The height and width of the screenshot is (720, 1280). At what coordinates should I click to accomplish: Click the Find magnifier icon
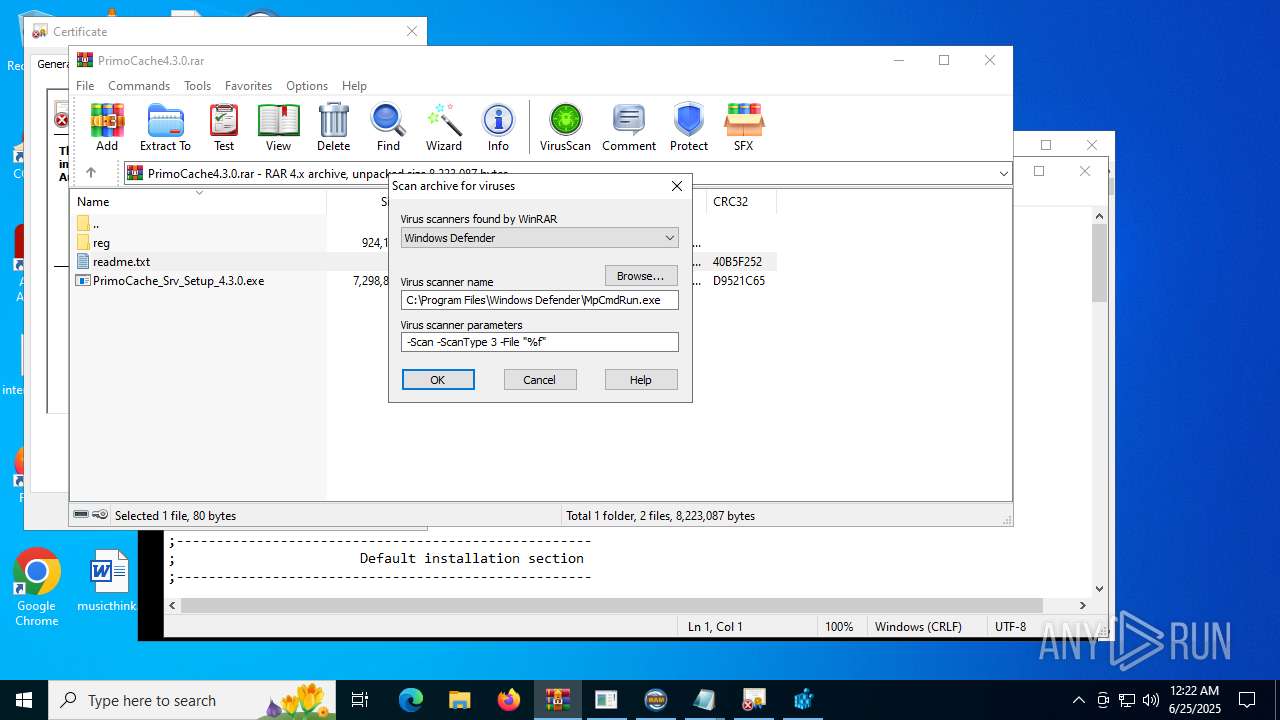(x=388, y=127)
